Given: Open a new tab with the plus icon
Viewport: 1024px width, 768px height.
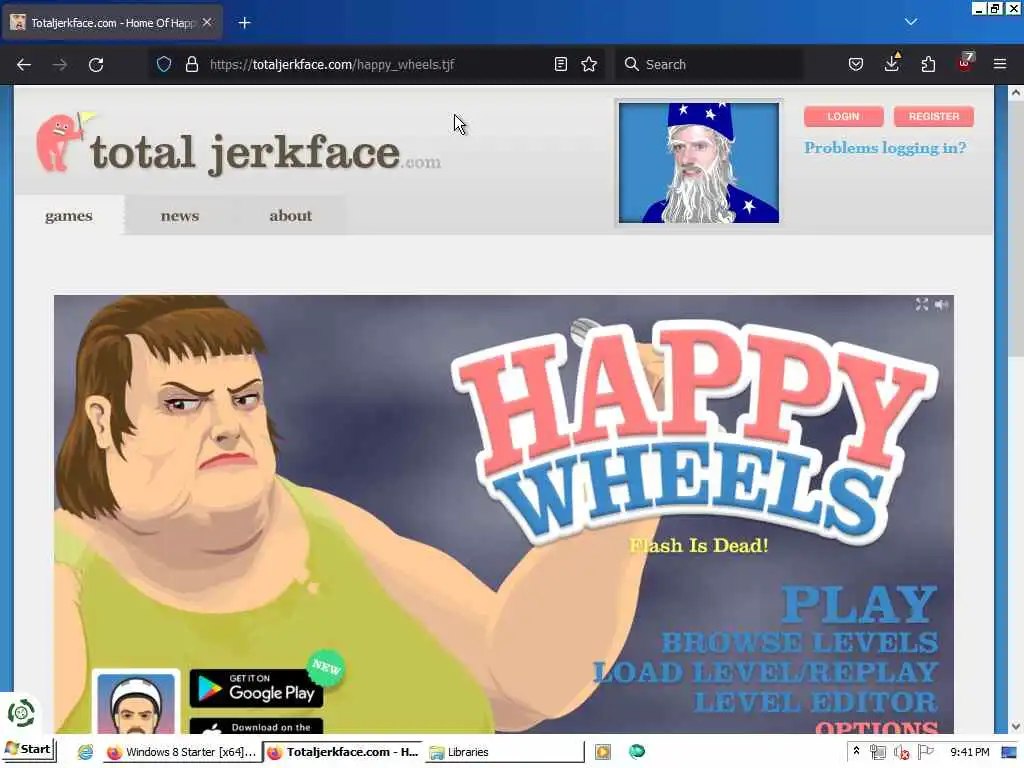Looking at the screenshot, I should tap(244, 23).
